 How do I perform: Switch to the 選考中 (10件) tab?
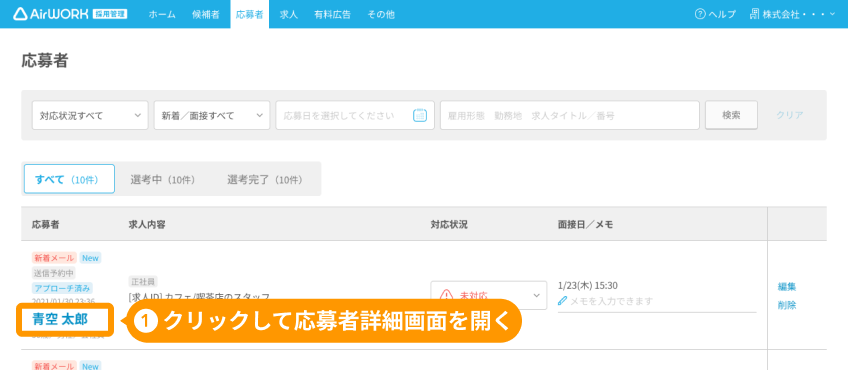[x=163, y=180]
